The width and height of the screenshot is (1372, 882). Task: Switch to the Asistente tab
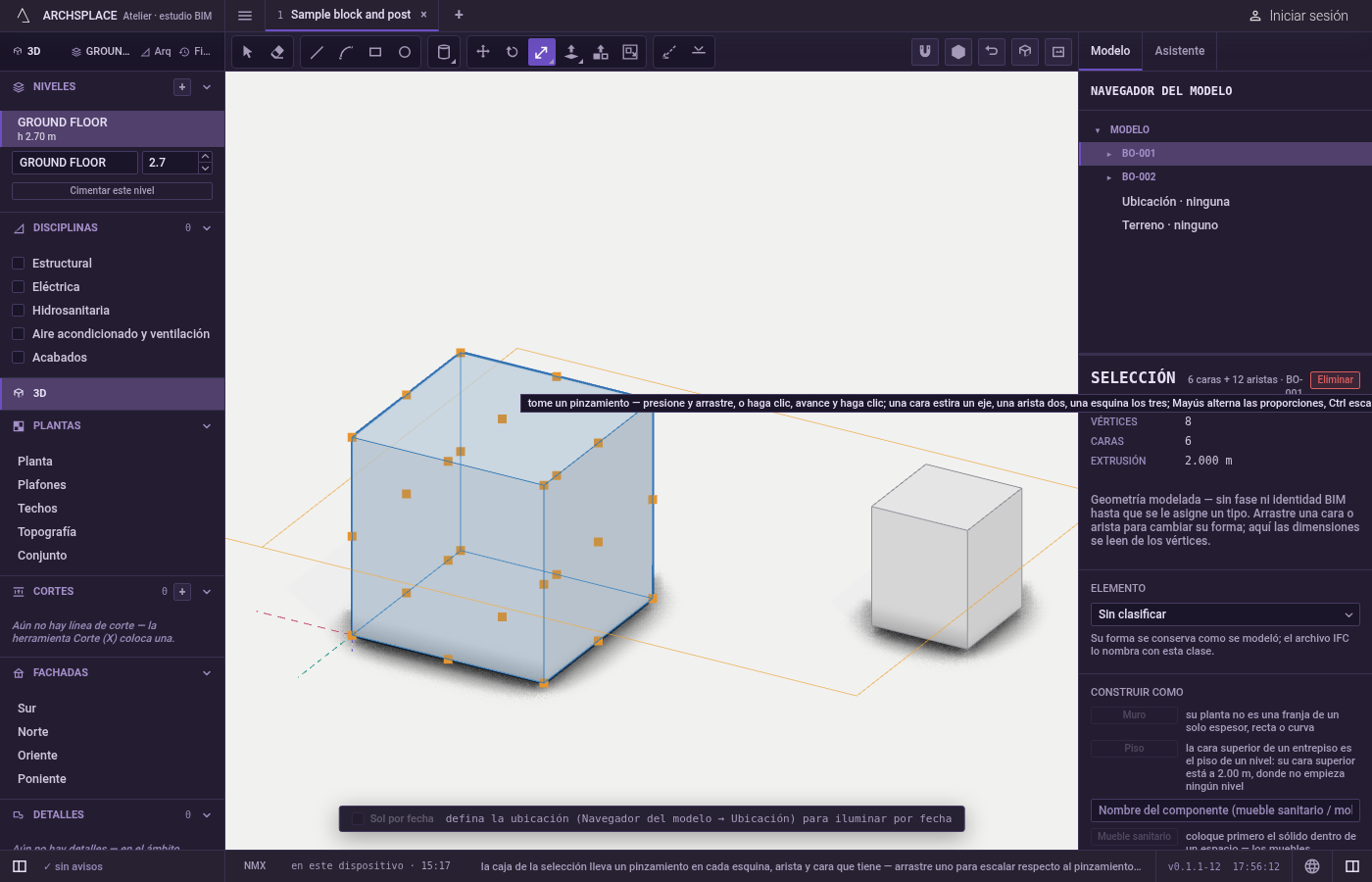(1180, 51)
